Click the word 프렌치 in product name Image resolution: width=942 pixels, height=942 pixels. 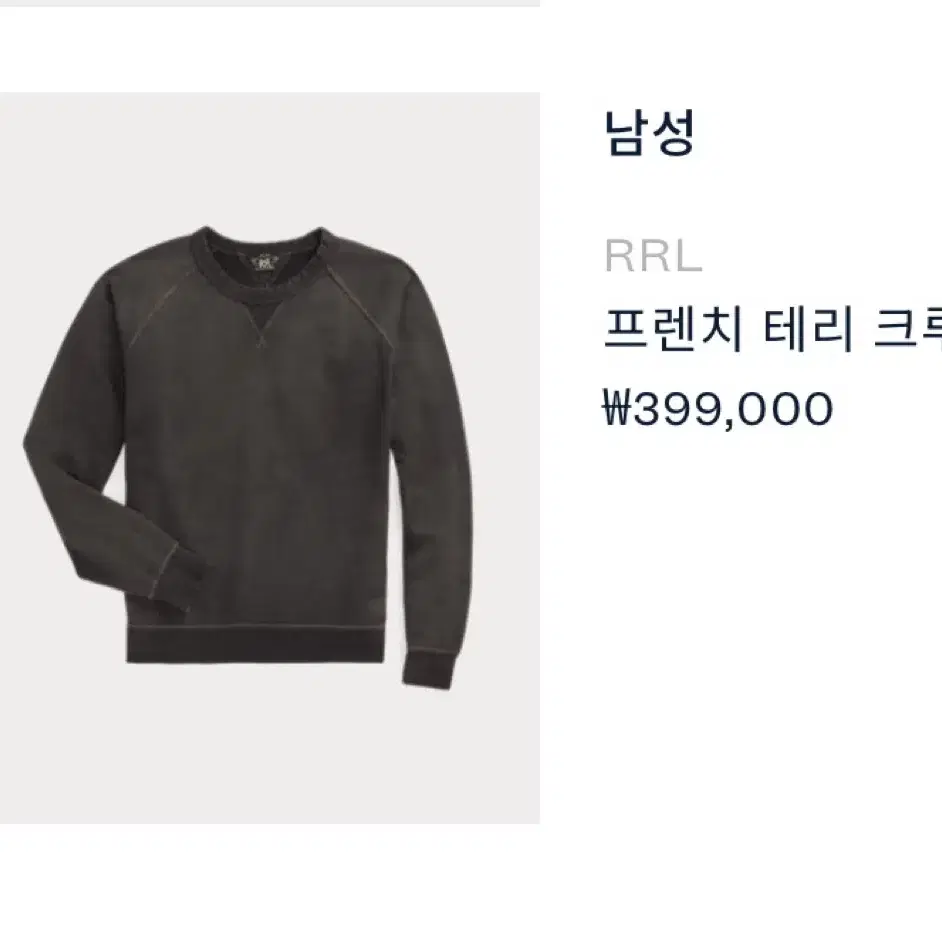673,329
